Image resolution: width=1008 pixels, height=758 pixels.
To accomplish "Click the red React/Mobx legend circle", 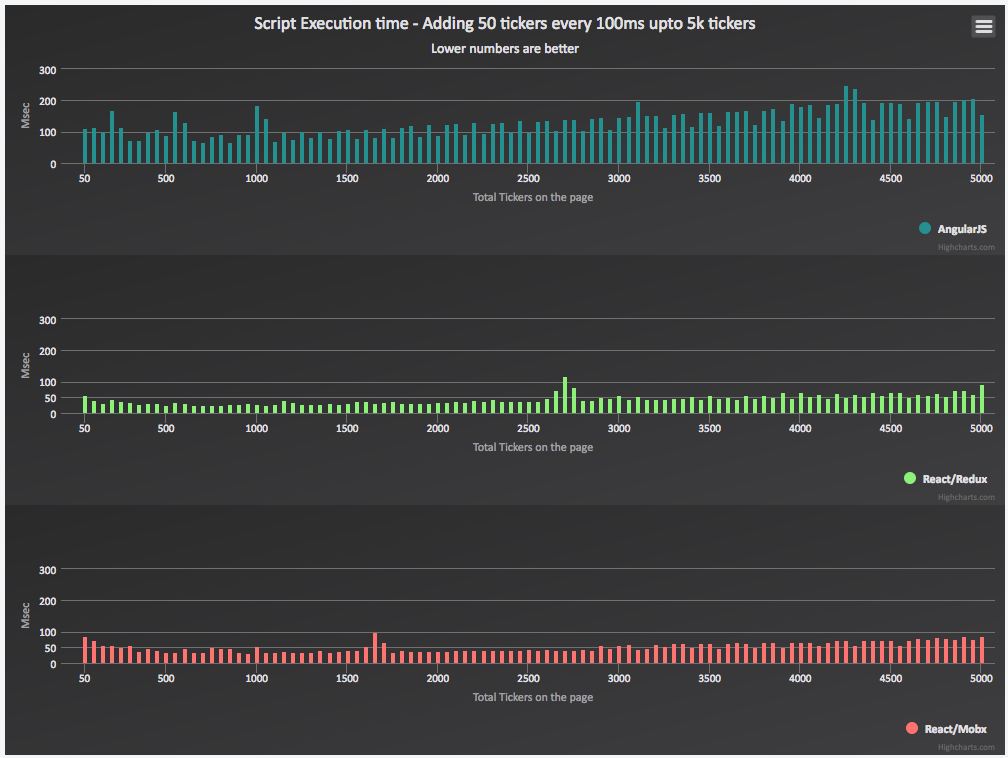I will [x=912, y=728].
